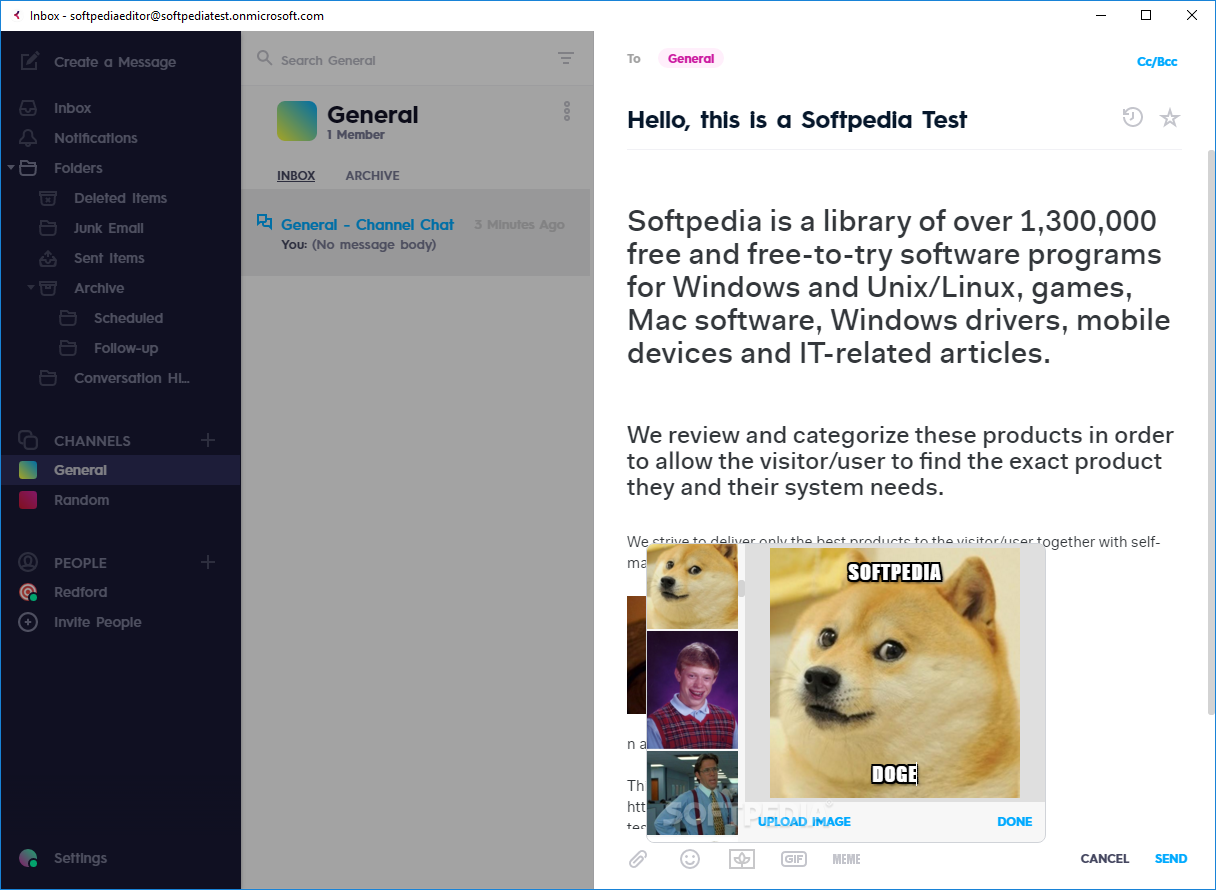1216x890 pixels.
Task: Click DONE in meme editor
Action: click(1014, 822)
